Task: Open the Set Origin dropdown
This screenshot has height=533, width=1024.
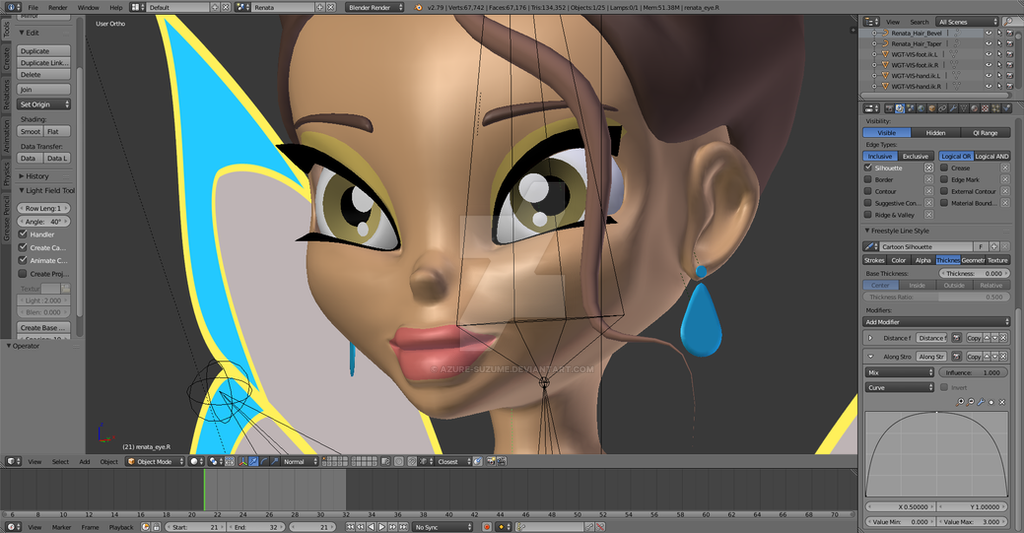Action: 44,105
